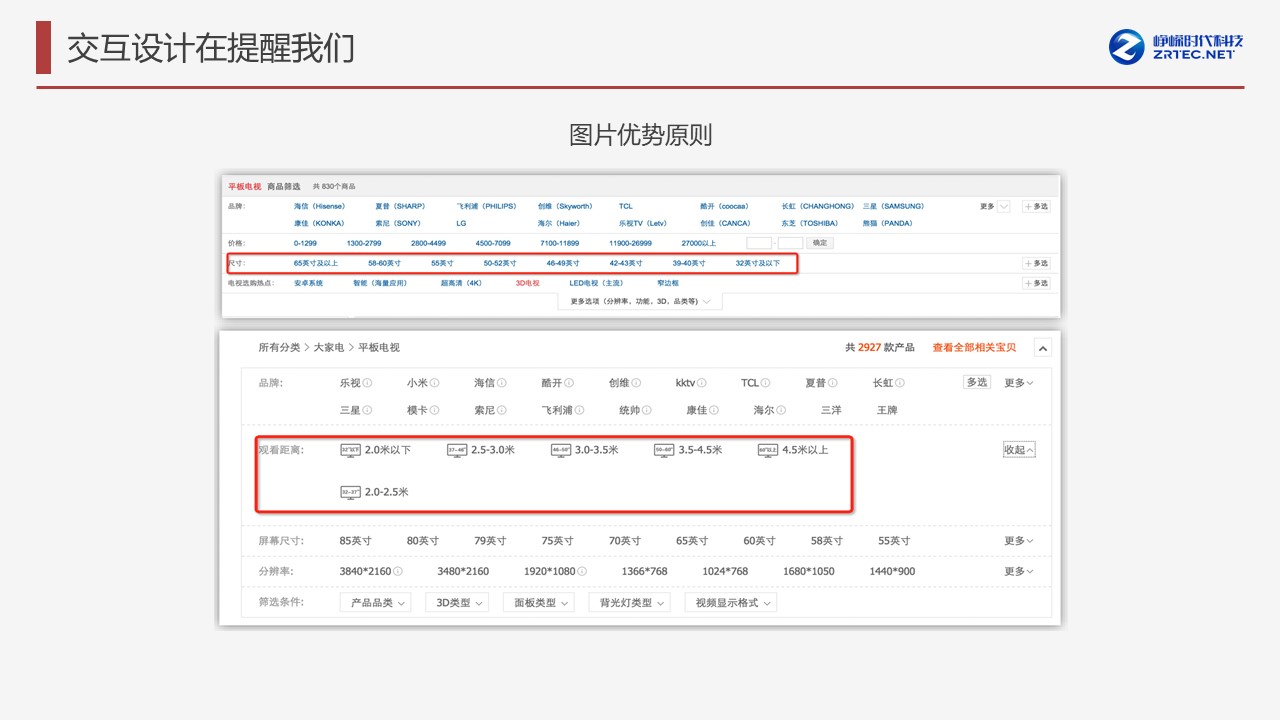1280x720 pixels.
Task: Click the info icon next to TCL
Action: point(766,383)
